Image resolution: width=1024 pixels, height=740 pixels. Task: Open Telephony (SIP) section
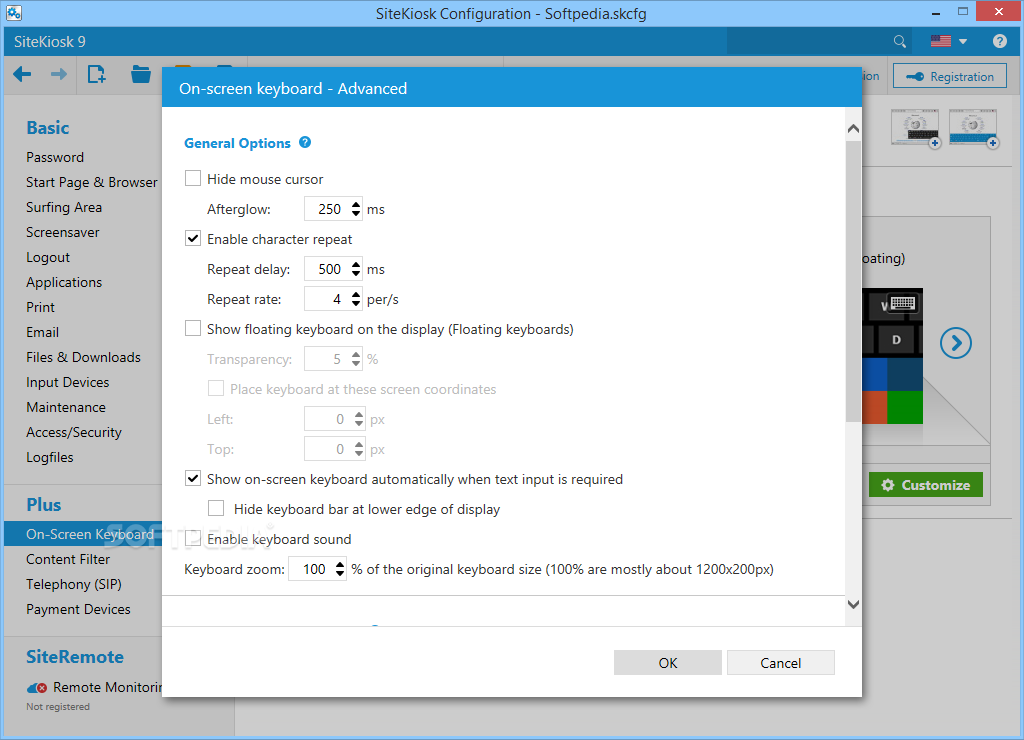point(74,584)
